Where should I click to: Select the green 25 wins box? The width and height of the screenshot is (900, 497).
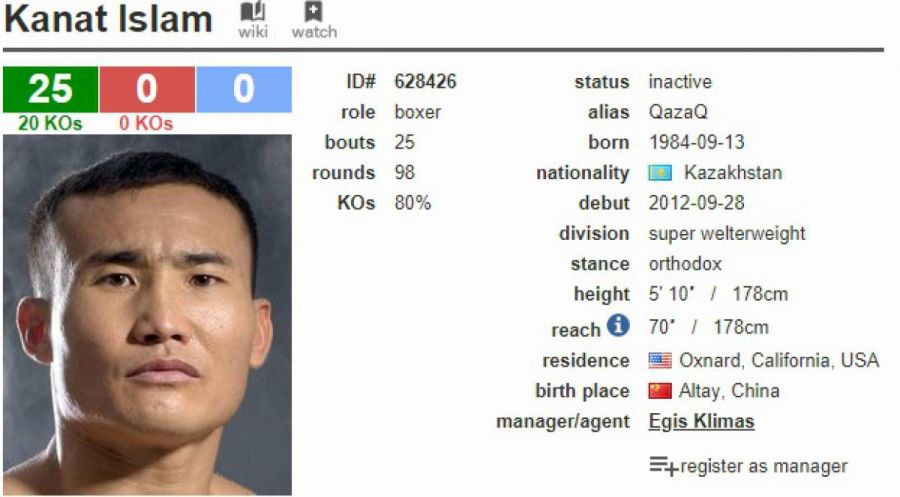pyautogui.click(x=51, y=89)
